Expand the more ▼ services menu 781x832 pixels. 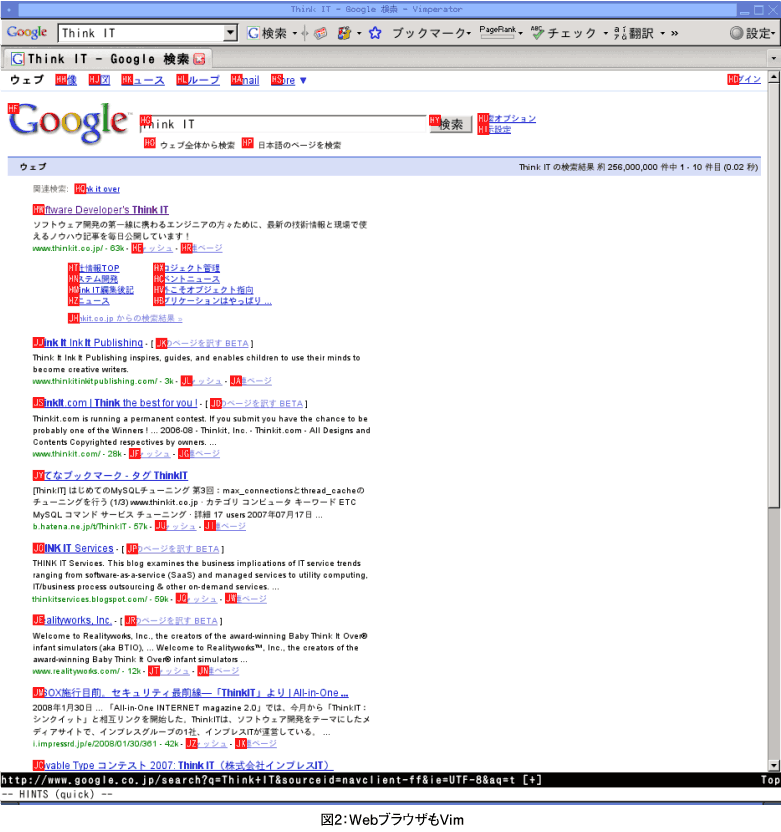click(289, 80)
